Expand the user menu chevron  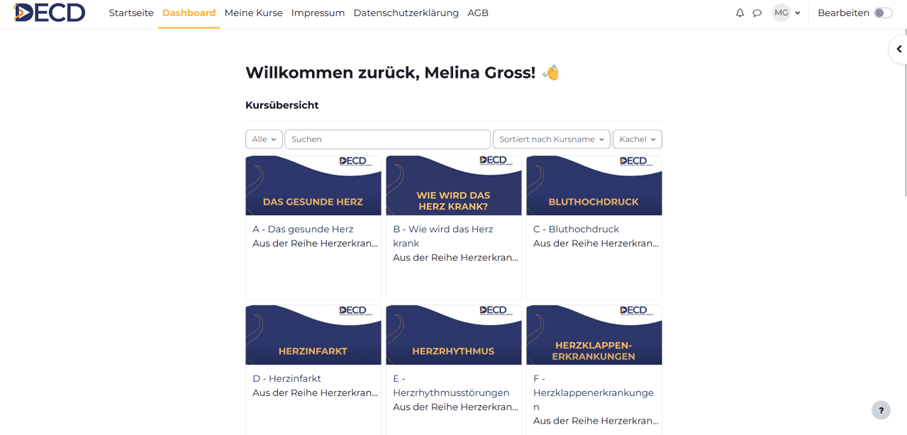coord(798,13)
